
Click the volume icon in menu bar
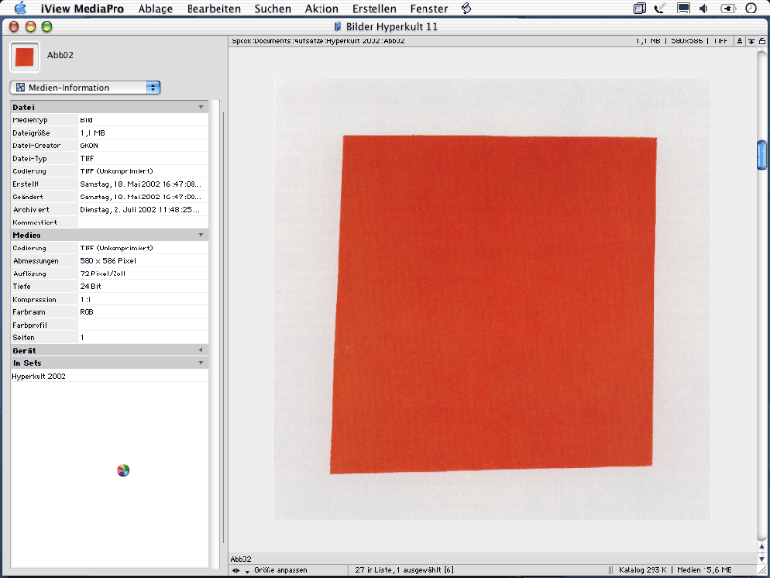coord(703,9)
